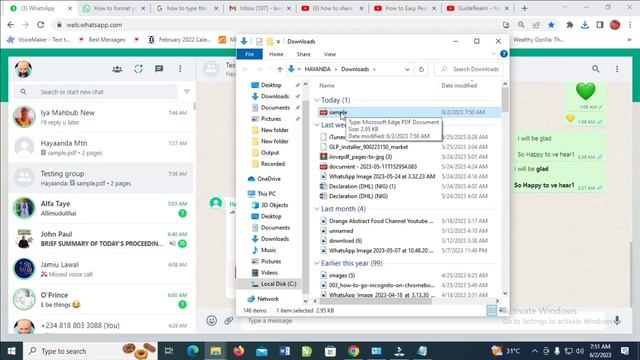Open Iya Mahbub New chat
The width and height of the screenshot is (640, 360).
click(x=101, y=117)
